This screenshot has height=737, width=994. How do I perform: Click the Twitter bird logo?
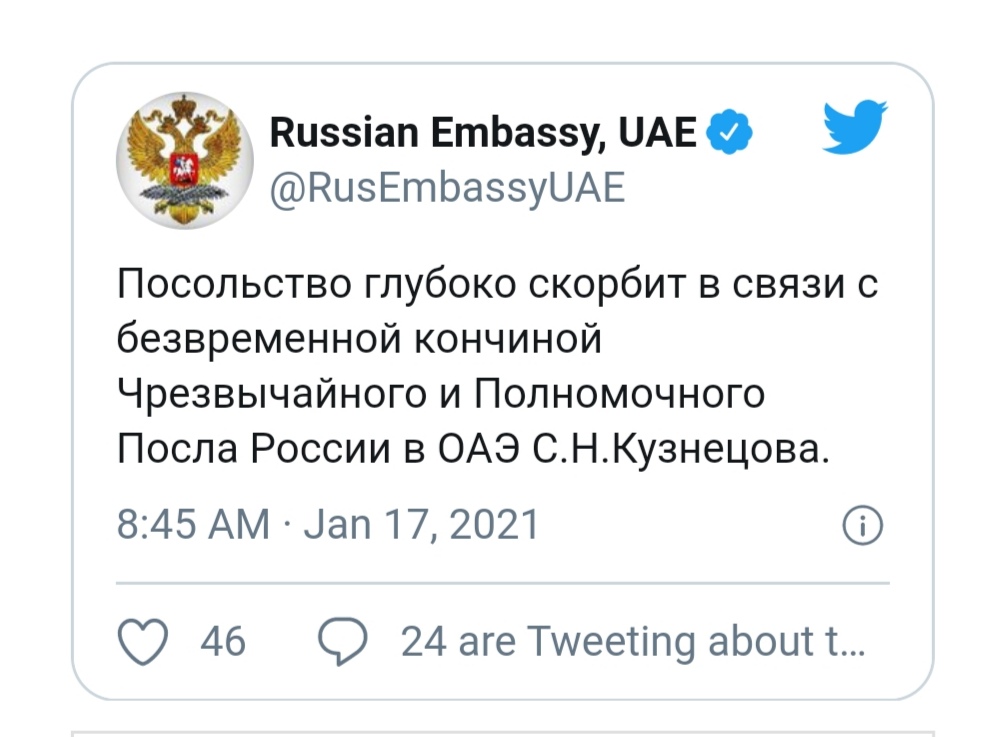(854, 128)
